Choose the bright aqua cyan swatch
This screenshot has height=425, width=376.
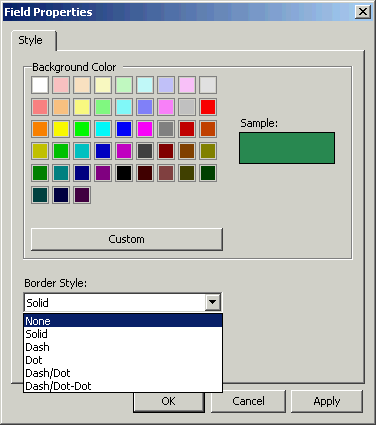[x=103, y=129]
